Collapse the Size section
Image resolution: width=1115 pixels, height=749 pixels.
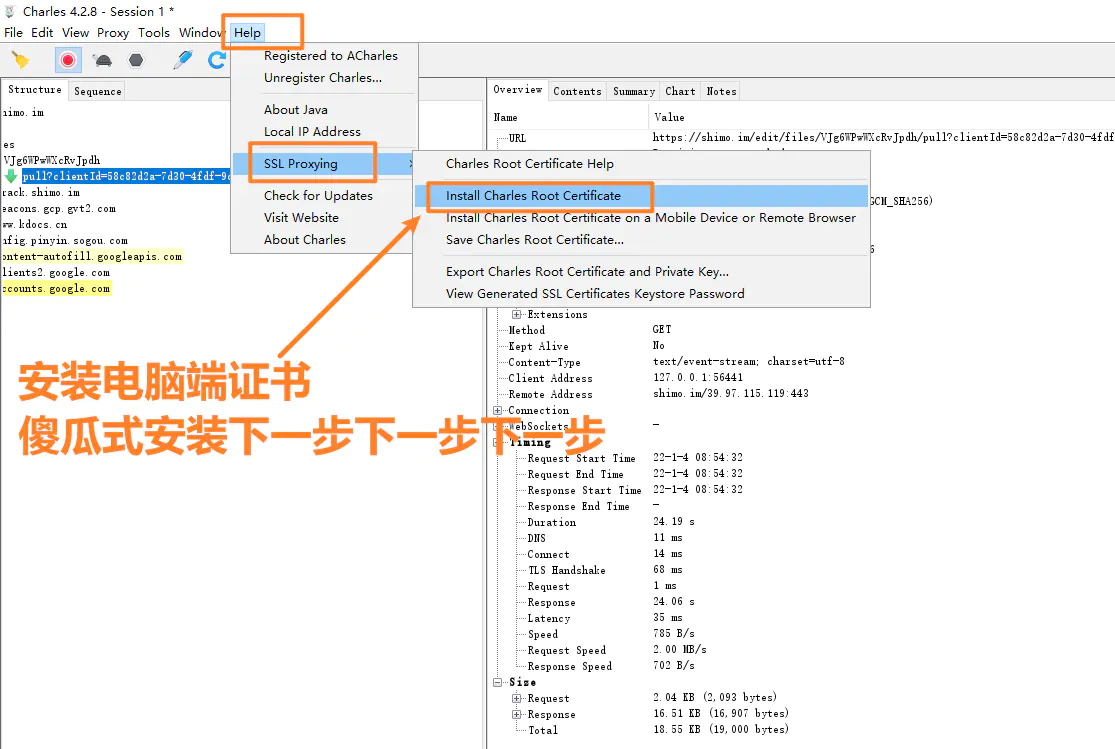tap(498, 682)
